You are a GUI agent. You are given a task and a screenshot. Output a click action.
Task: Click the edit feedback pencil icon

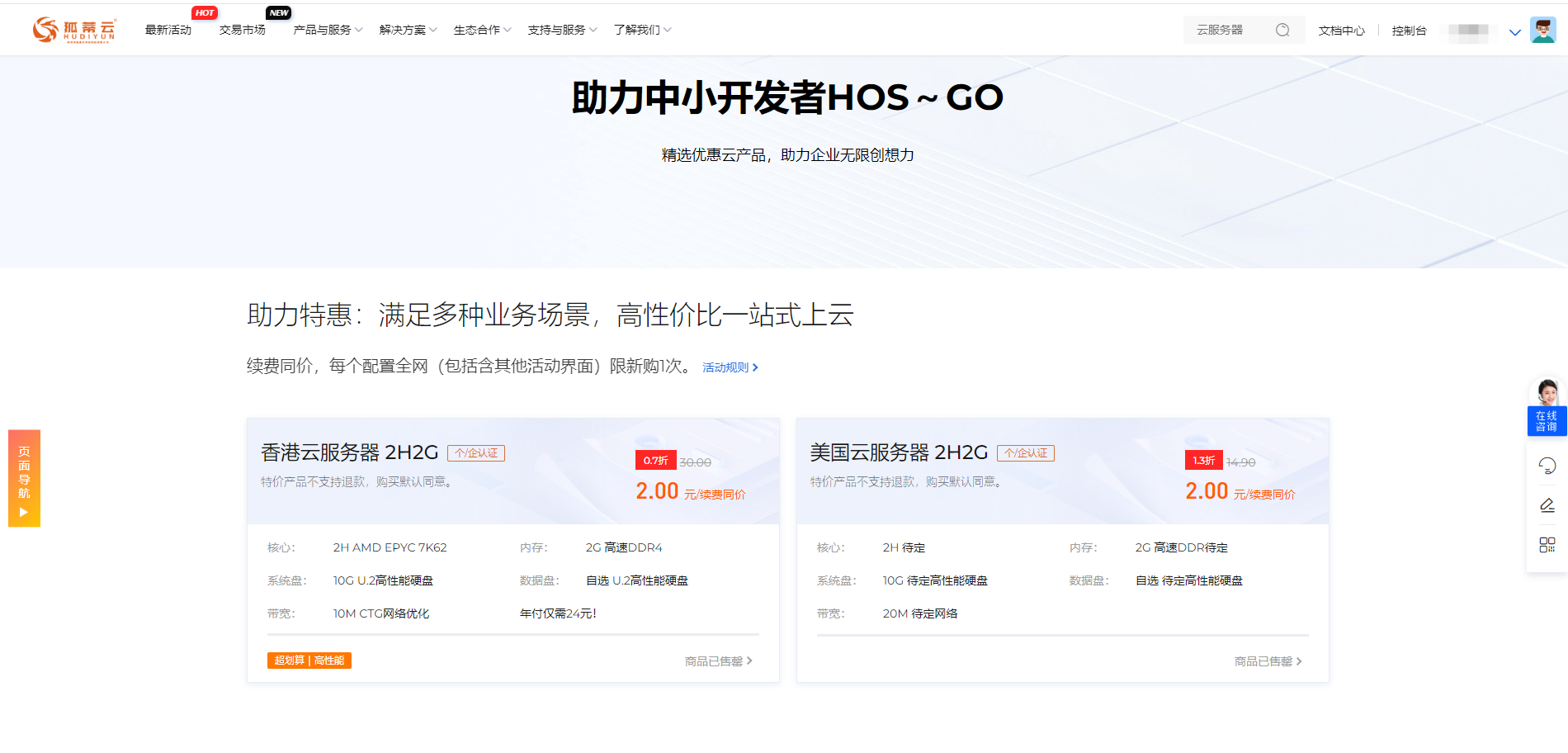pyautogui.click(x=1547, y=505)
